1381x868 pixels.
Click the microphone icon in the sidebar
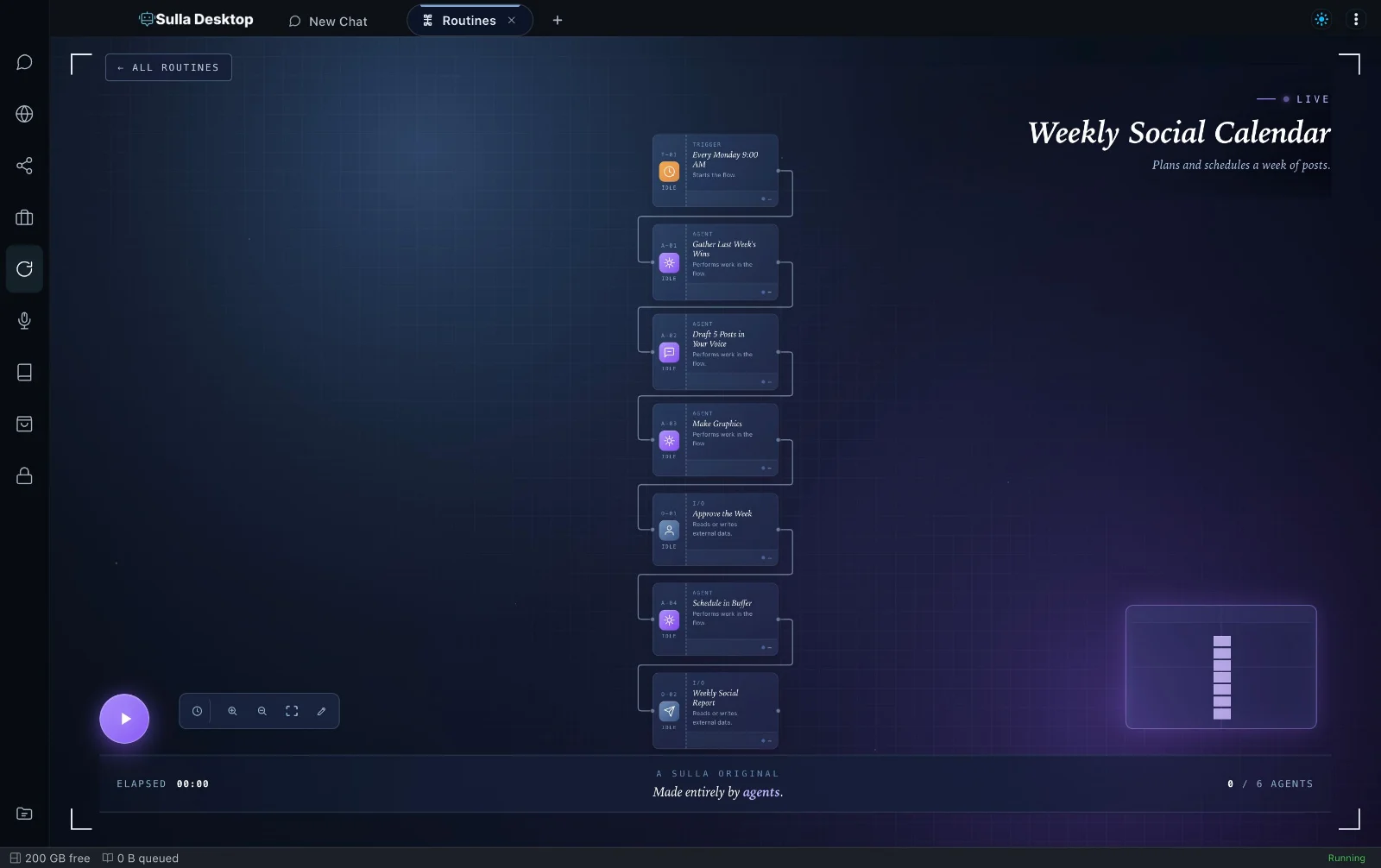click(x=24, y=321)
